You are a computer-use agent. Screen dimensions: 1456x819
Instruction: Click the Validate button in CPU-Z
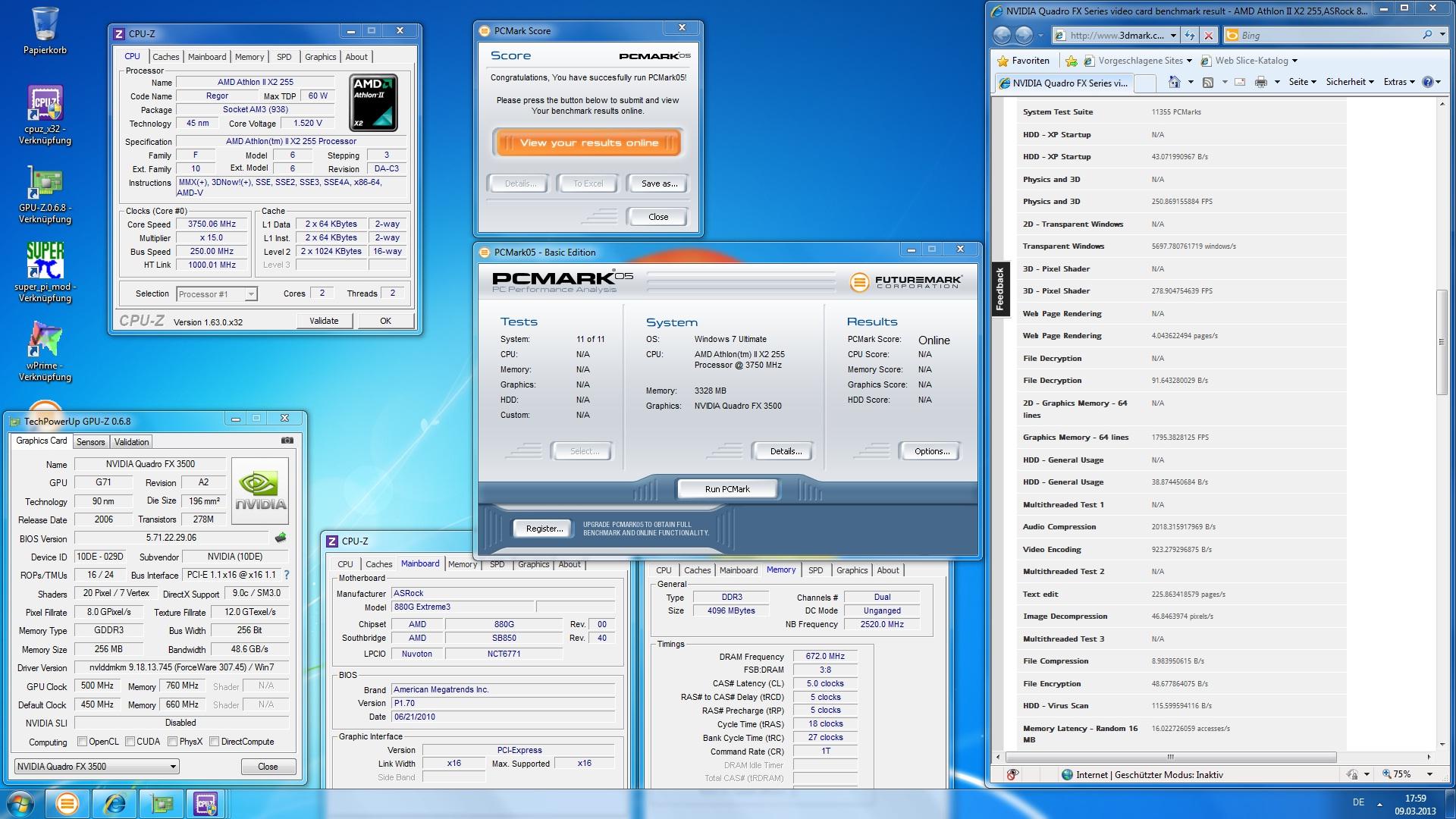coord(324,321)
